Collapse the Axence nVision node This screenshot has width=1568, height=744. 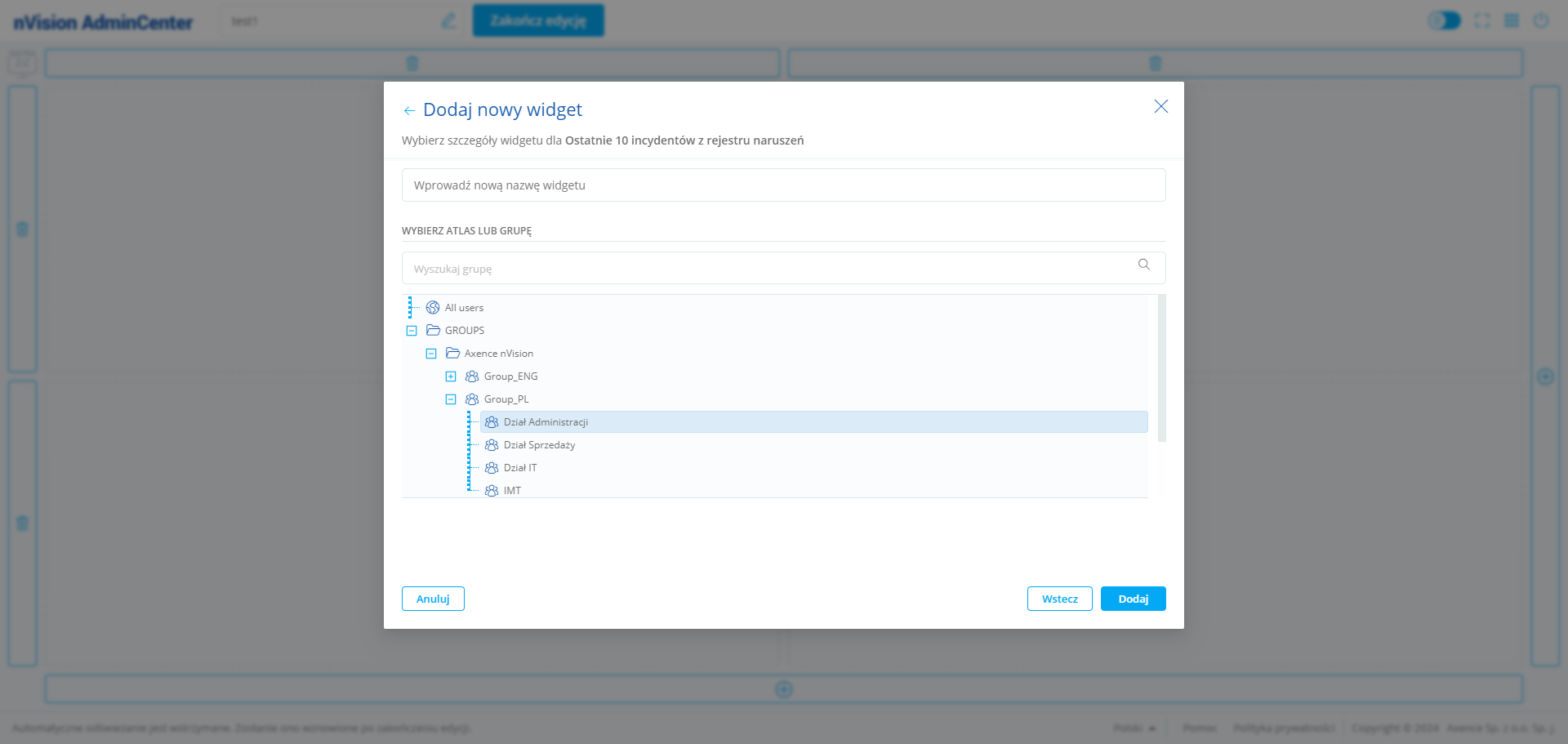[x=431, y=354]
